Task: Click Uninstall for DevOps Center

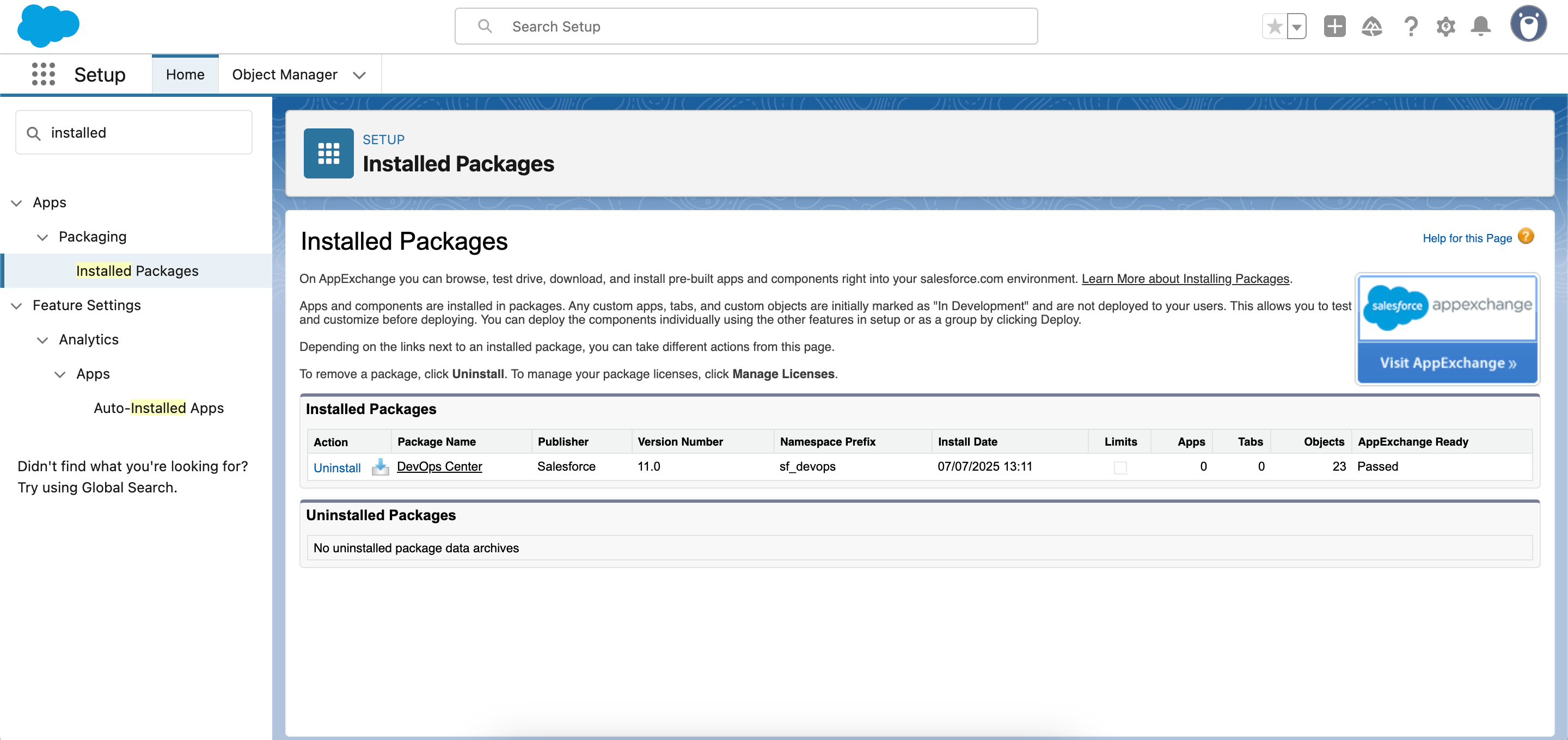Action: point(336,467)
